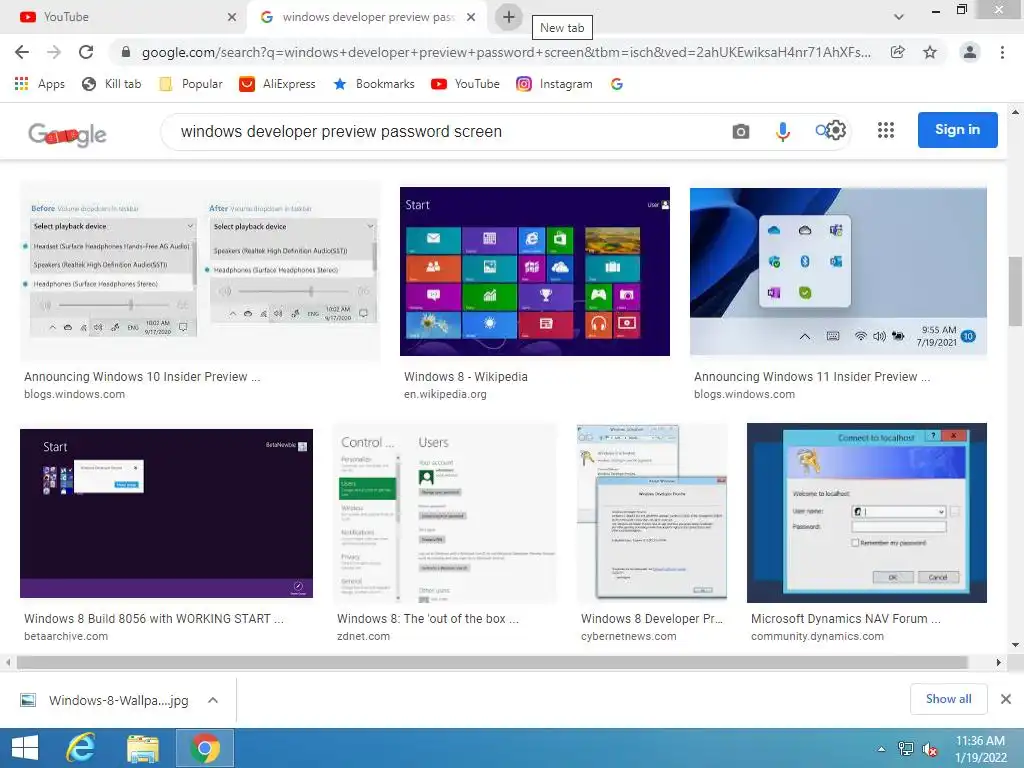
Task: Click the address bar URL
Action: (506, 52)
